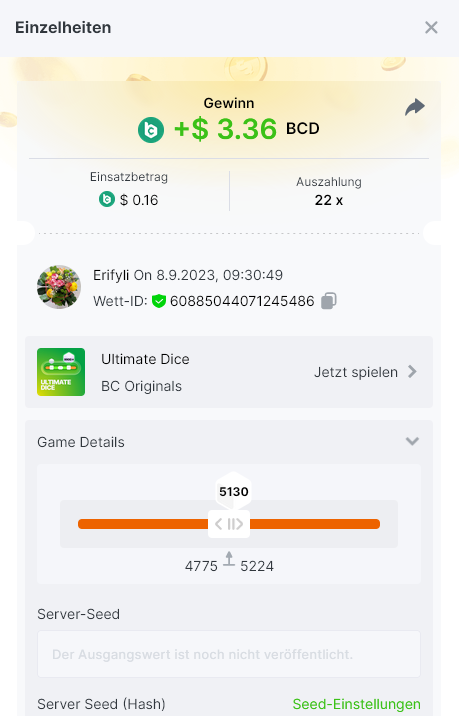The width and height of the screenshot is (459, 716).
Task: Click the Wett-ID number 60885044071245486
Action: click(242, 301)
